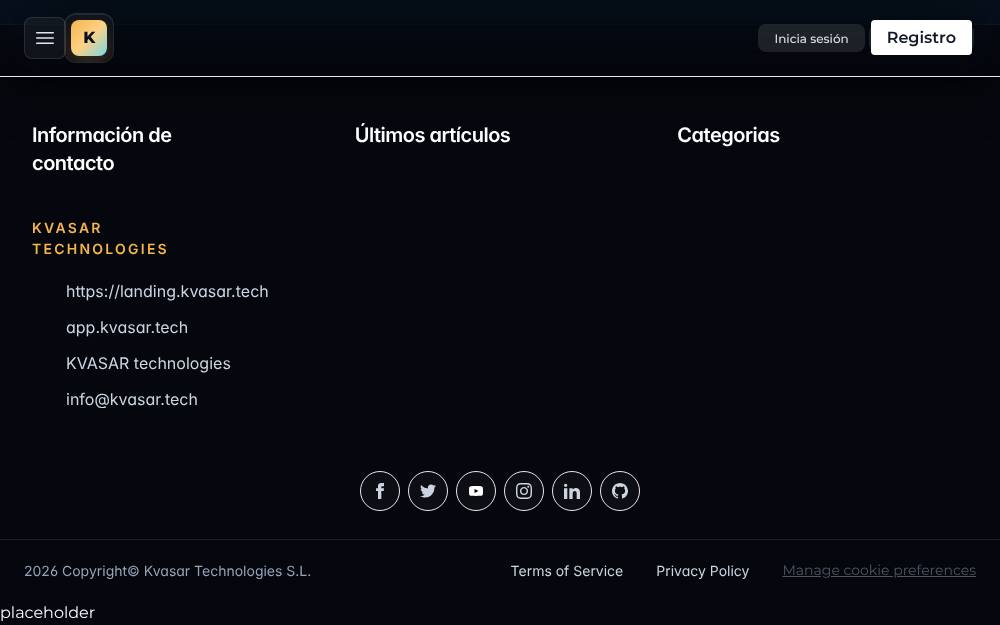
Task: Visit the app.kvasar.tech link
Action: [x=127, y=327]
